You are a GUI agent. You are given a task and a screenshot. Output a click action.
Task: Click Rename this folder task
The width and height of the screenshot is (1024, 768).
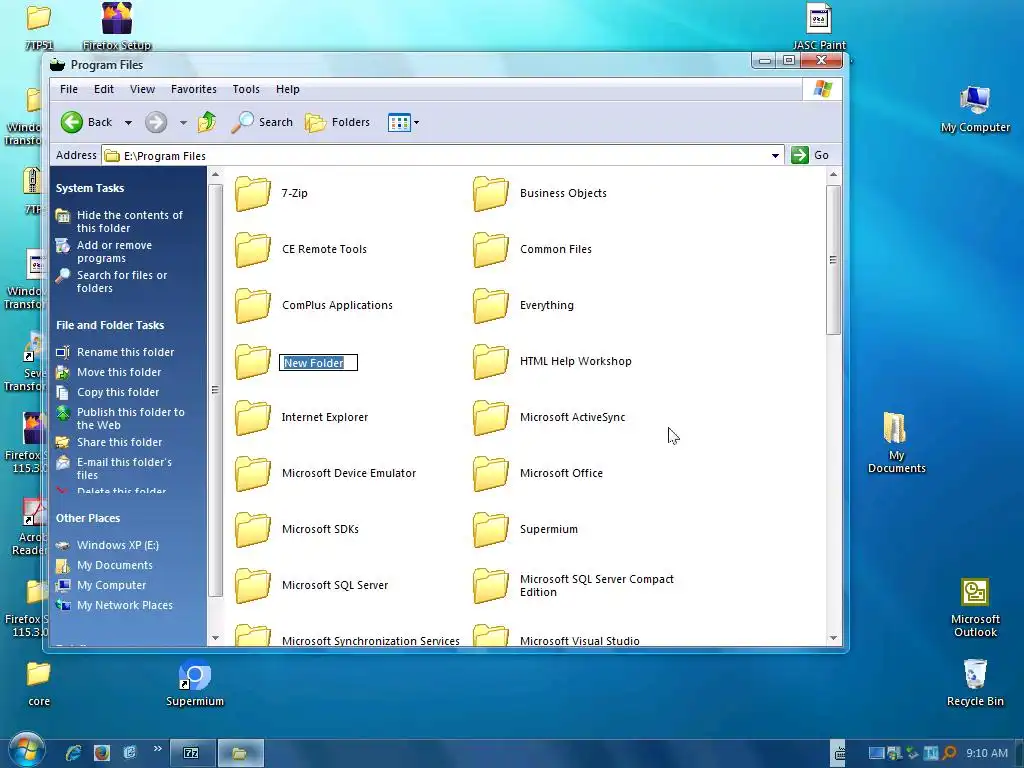125,352
